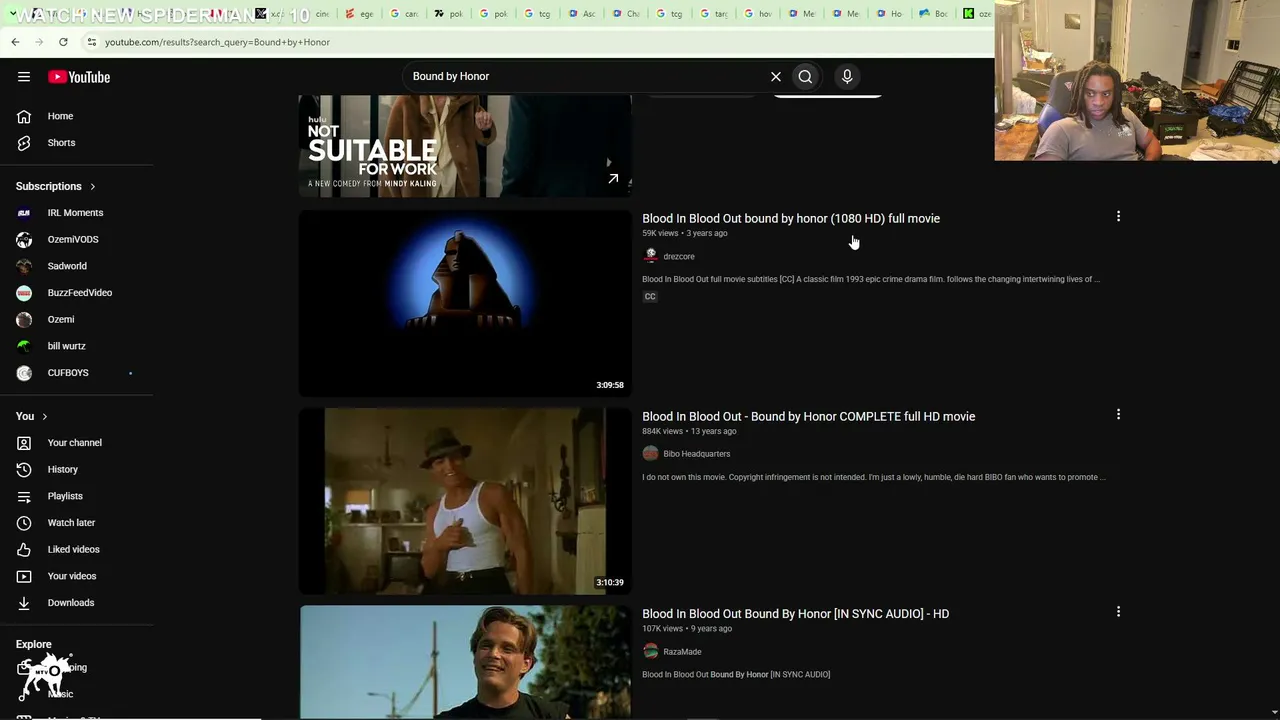Image resolution: width=1280 pixels, height=720 pixels.
Task: Switch to the "Cha" browser tab
Action: tap(628, 14)
